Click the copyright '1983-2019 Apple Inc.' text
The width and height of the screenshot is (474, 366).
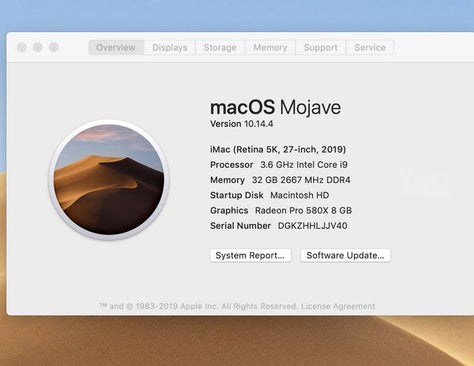tap(177, 306)
